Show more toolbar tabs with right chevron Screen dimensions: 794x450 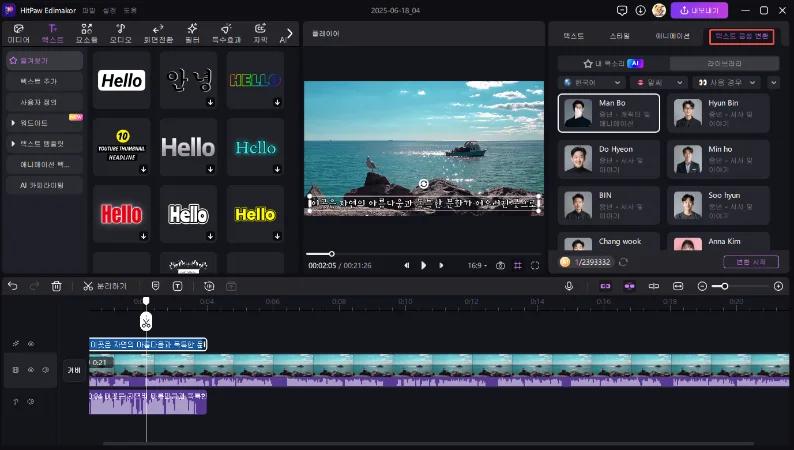(290, 33)
